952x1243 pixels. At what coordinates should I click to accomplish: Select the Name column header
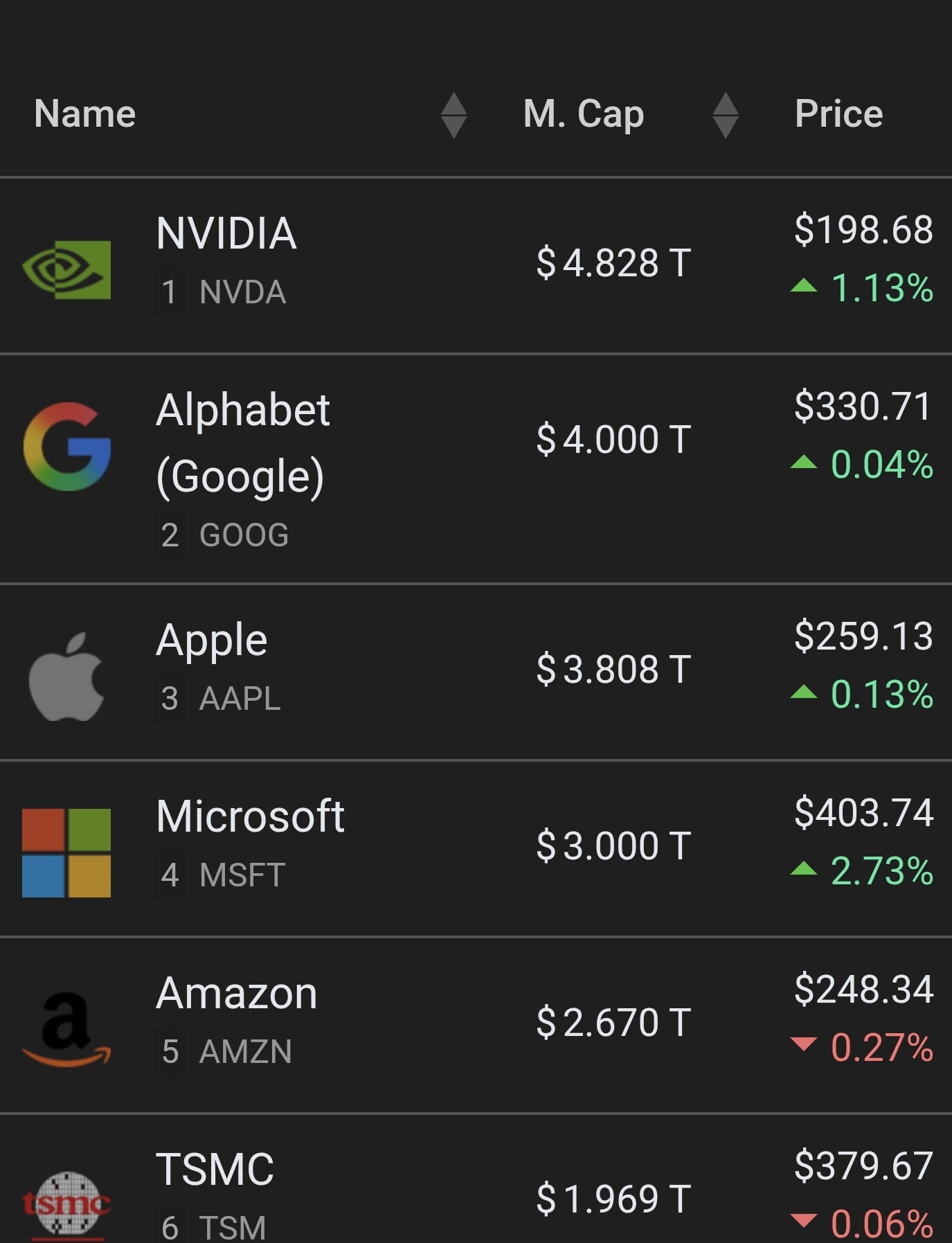[85, 114]
